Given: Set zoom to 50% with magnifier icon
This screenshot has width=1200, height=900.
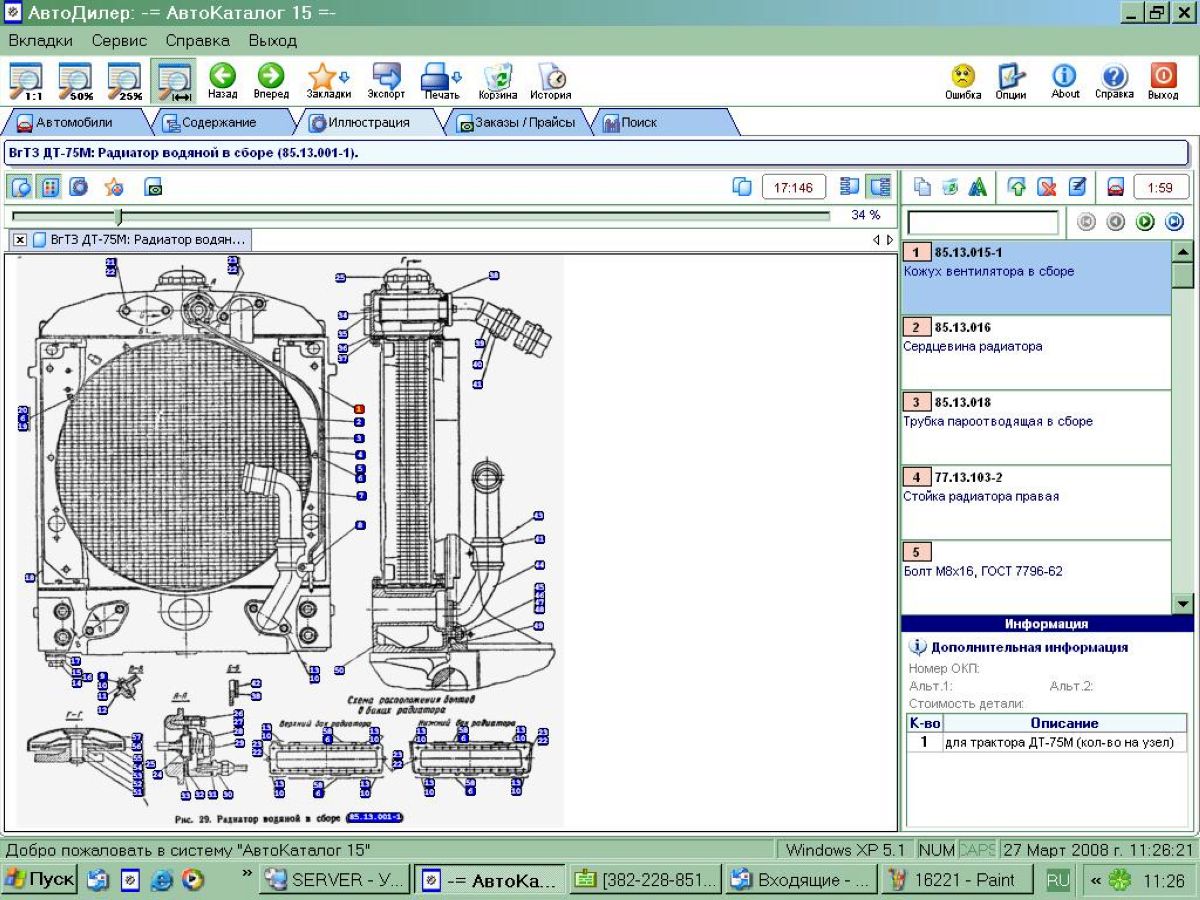Looking at the screenshot, I should pos(76,80).
